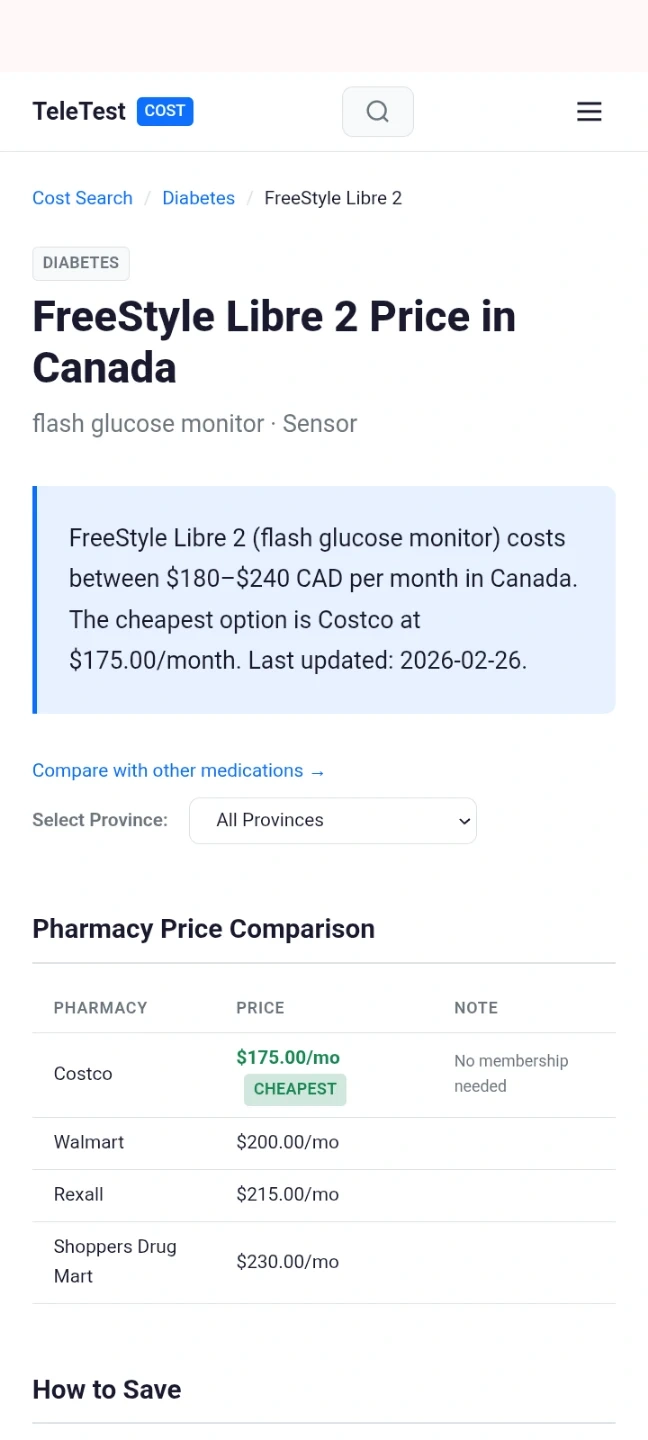Select the Walmart pharmacy row
The image size is (648, 1440).
point(89,1142)
